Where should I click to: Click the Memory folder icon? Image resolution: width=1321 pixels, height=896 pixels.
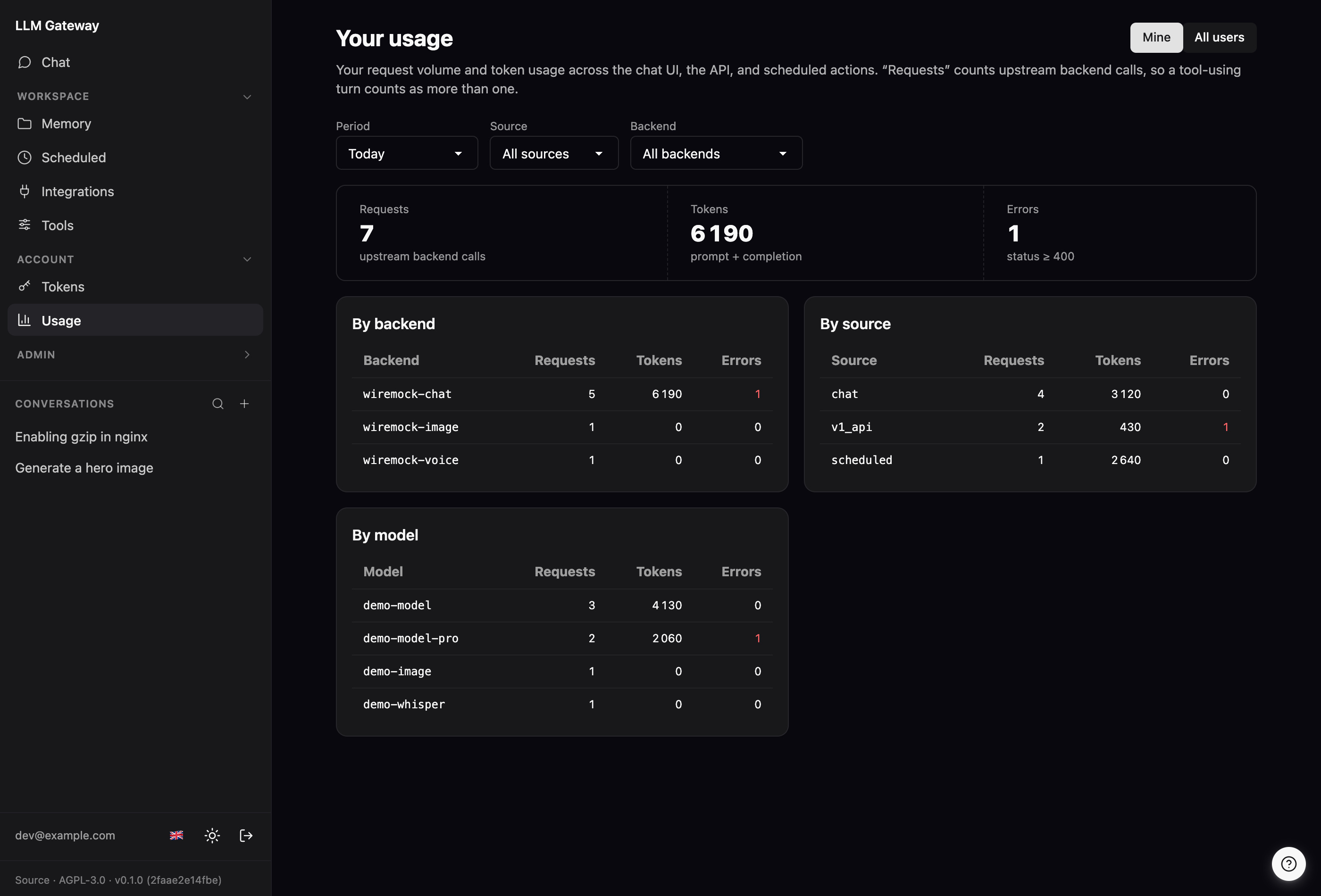coord(25,124)
